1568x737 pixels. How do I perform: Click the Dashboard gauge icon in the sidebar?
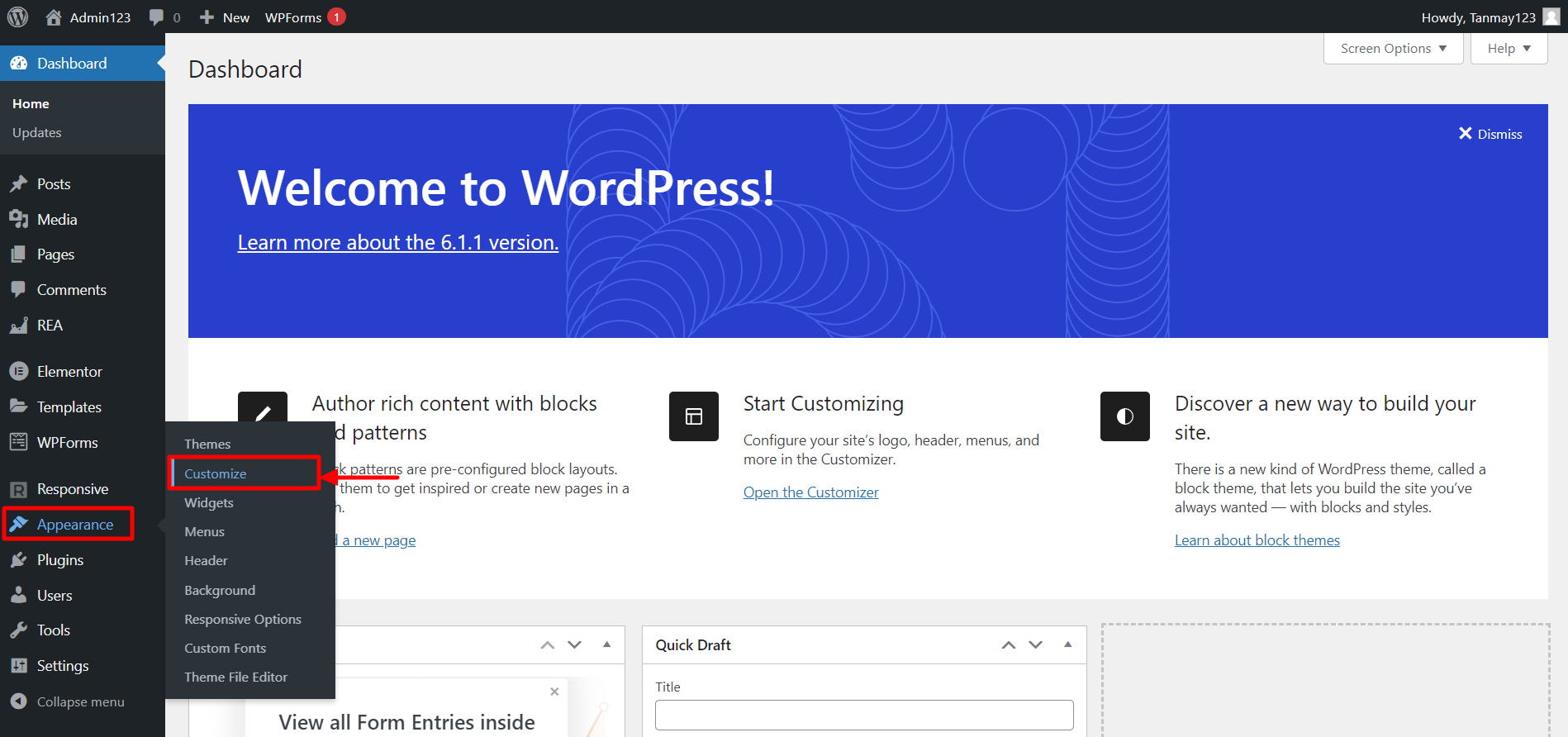tap(19, 64)
